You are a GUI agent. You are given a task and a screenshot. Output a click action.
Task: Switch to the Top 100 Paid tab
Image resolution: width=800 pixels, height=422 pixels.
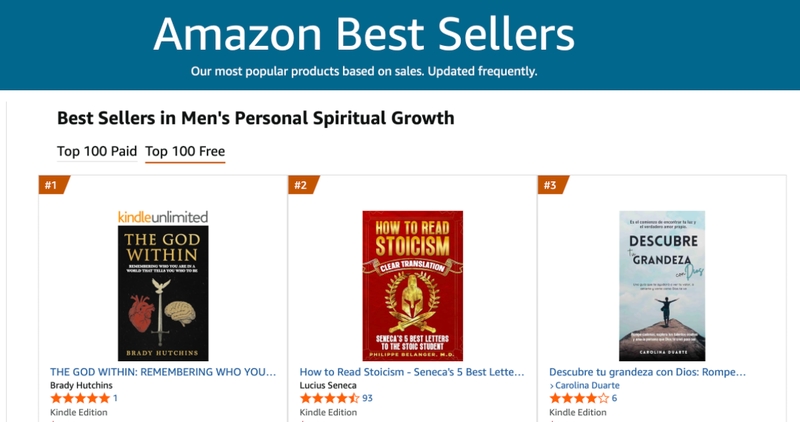[x=96, y=152]
